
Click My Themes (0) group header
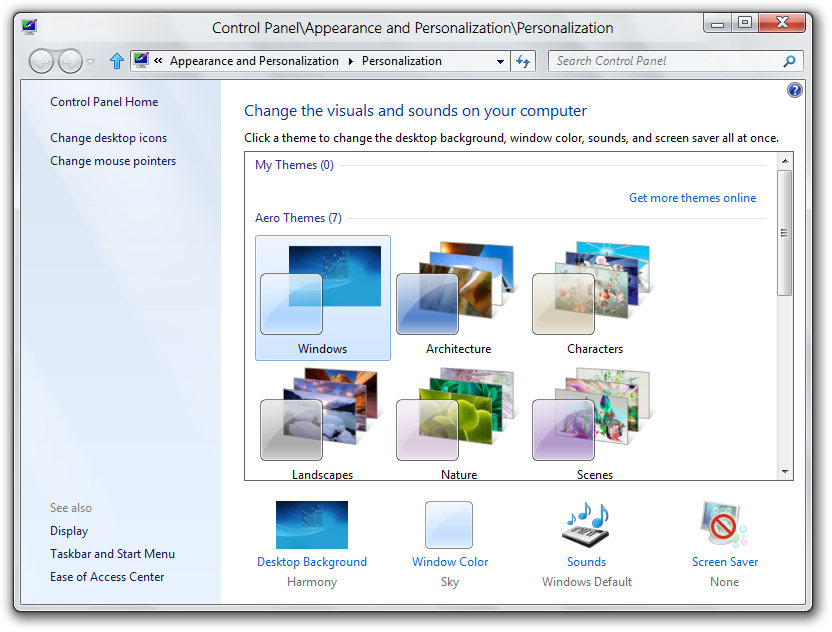click(x=294, y=165)
